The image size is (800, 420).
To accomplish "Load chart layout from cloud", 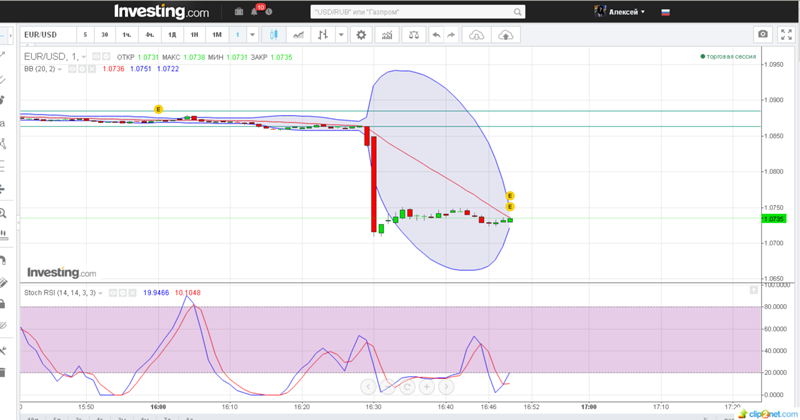I will point(476,35).
